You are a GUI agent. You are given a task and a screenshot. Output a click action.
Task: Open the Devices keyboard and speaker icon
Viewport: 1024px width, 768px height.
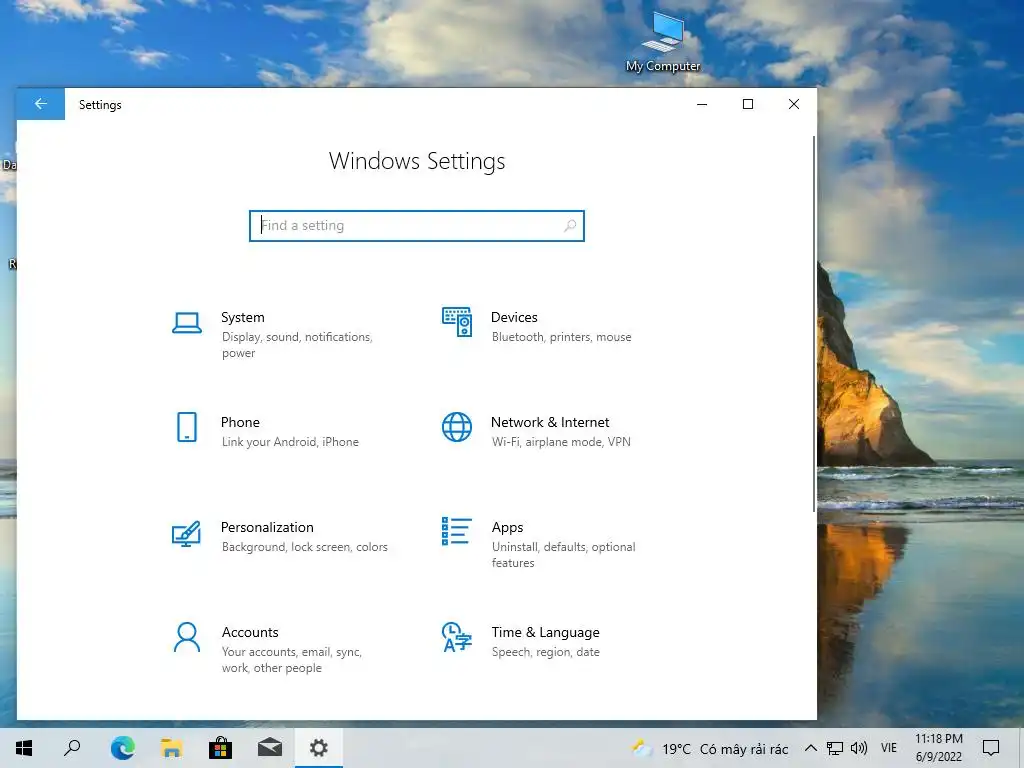[x=456, y=322]
